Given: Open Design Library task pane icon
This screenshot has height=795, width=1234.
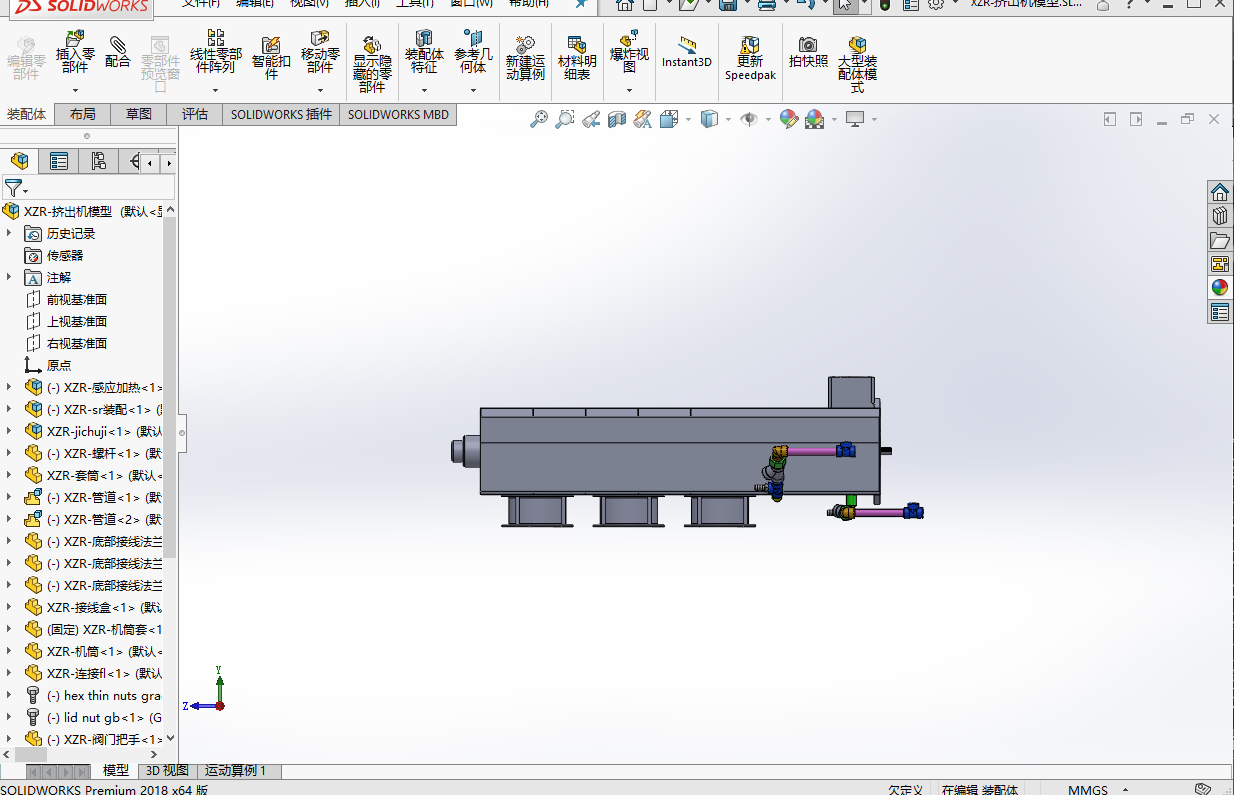Looking at the screenshot, I should (1219, 216).
